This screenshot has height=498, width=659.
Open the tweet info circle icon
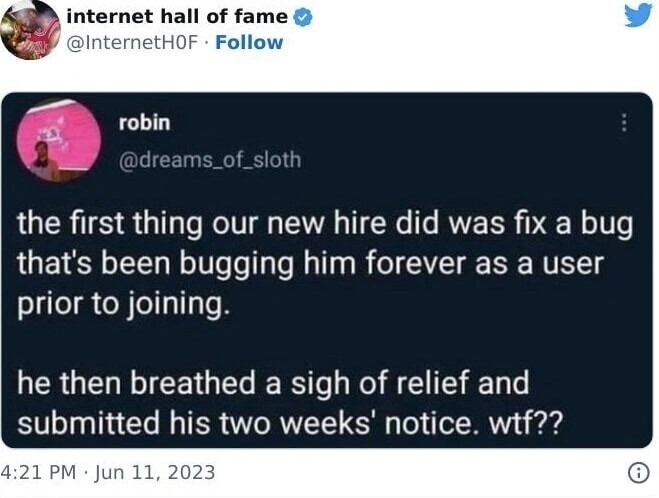pyautogui.click(x=638, y=473)
